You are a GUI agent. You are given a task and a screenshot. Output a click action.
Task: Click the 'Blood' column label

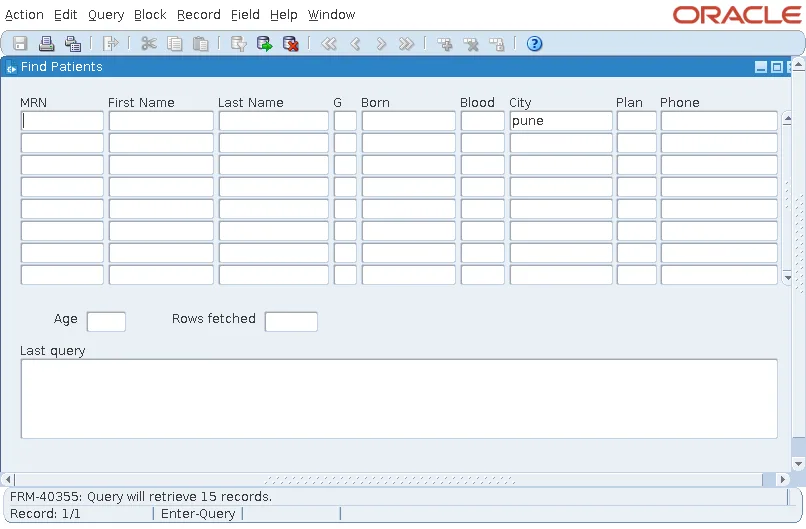[x=477, y=103]
